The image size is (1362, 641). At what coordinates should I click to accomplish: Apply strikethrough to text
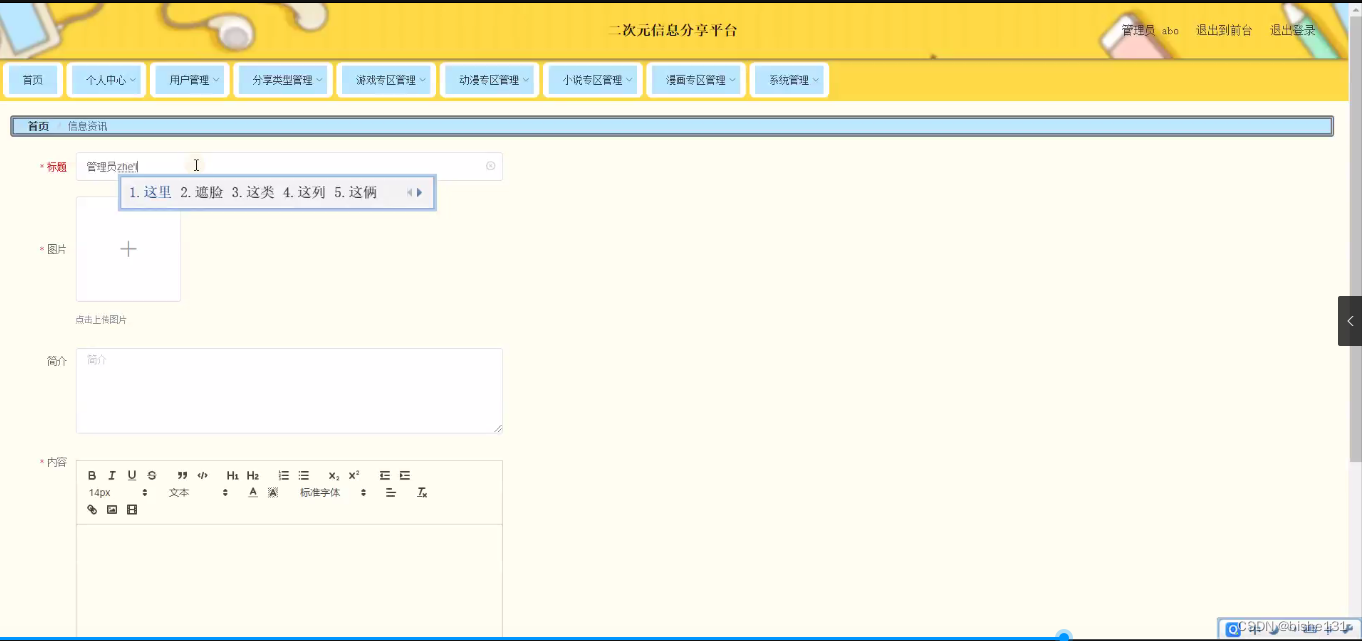coord(152,475)
